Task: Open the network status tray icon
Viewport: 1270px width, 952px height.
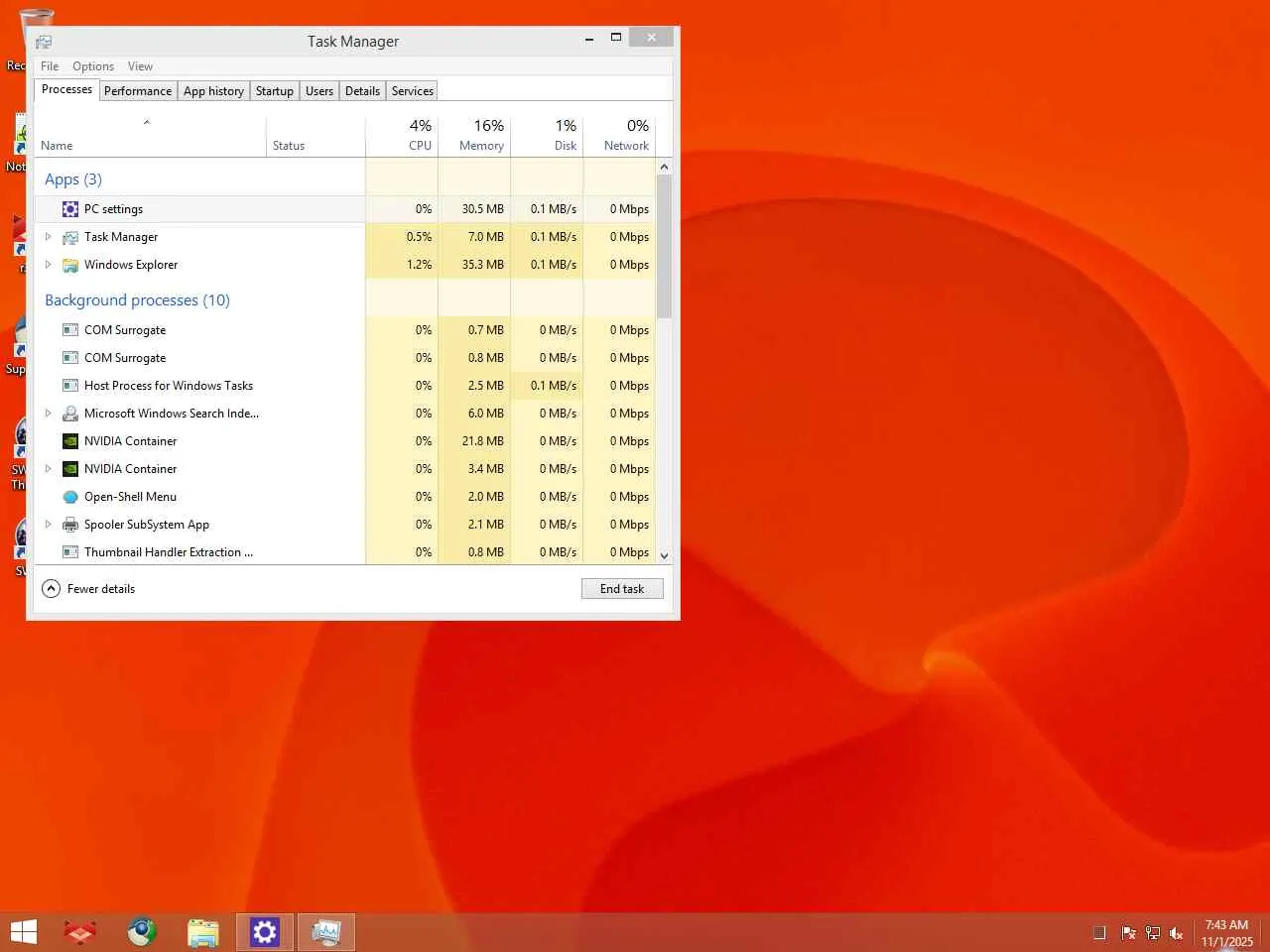Action: (1153, 933)
